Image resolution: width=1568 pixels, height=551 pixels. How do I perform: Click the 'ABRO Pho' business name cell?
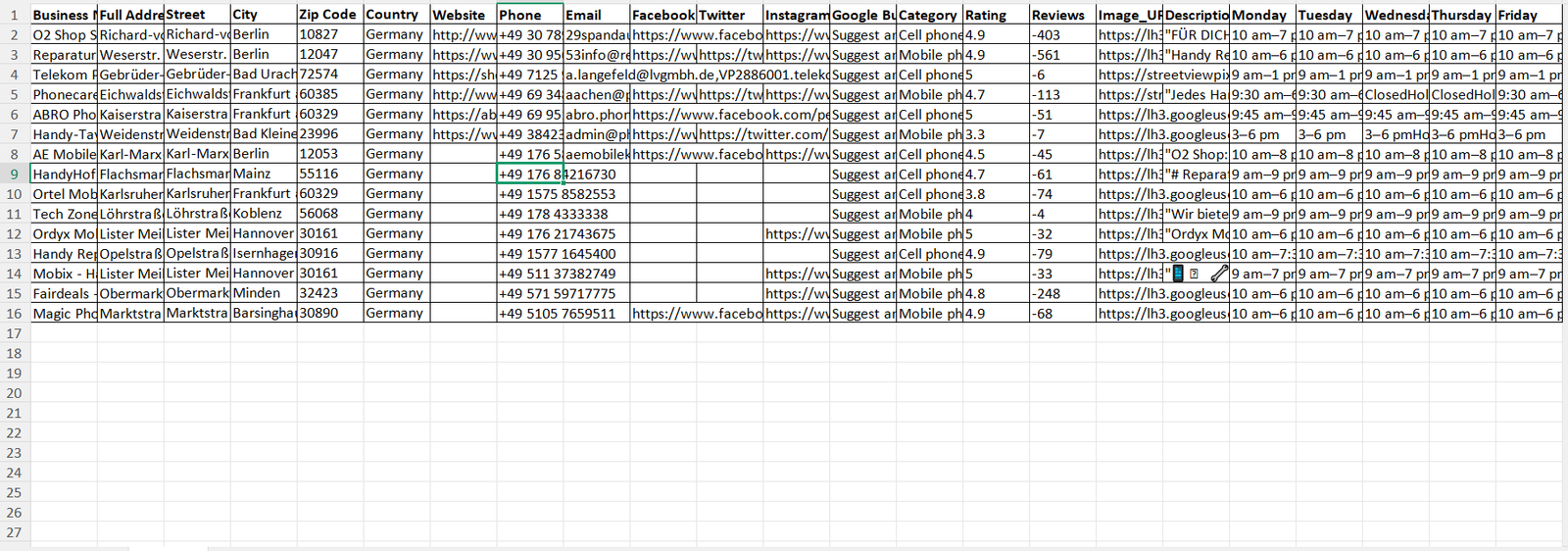(64, 114)
